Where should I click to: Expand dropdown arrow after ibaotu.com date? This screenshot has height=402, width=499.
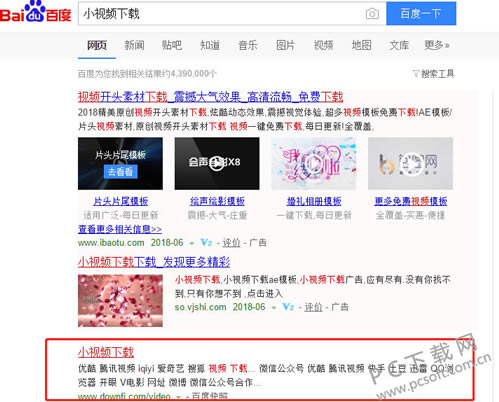pyautogui.click(x=192, y=243)
